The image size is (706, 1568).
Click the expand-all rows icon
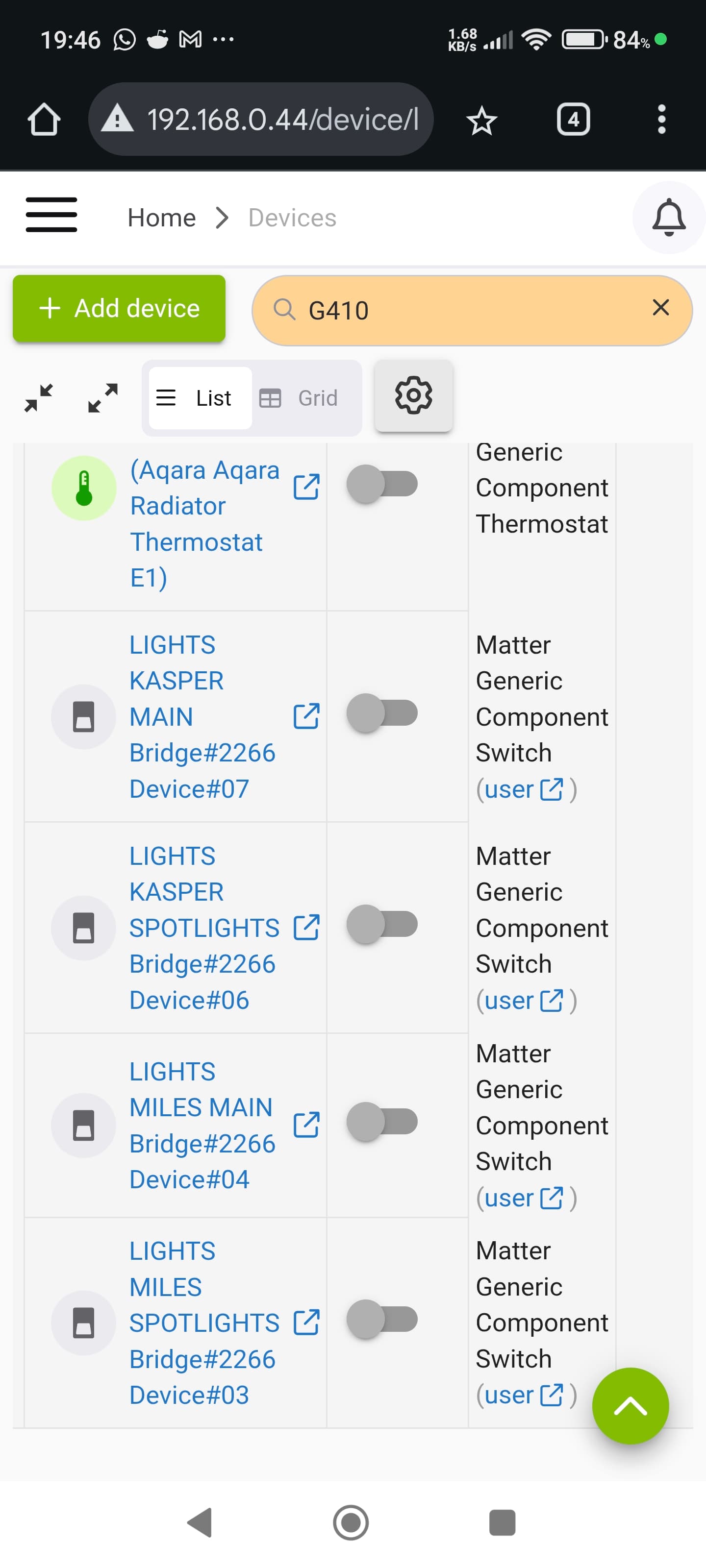point(102,398)
